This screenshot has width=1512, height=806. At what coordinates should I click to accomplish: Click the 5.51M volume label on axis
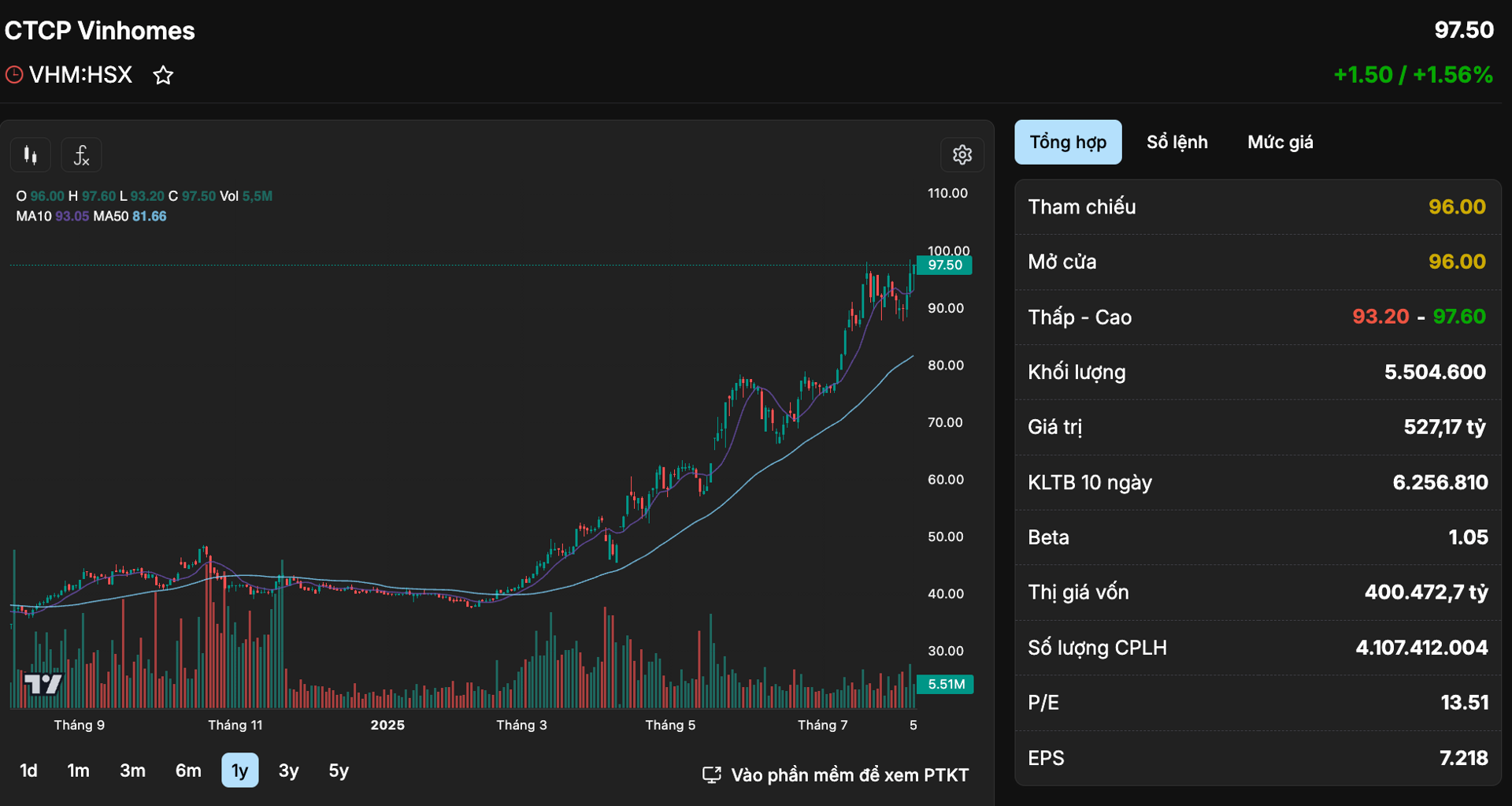click(945, 685)
